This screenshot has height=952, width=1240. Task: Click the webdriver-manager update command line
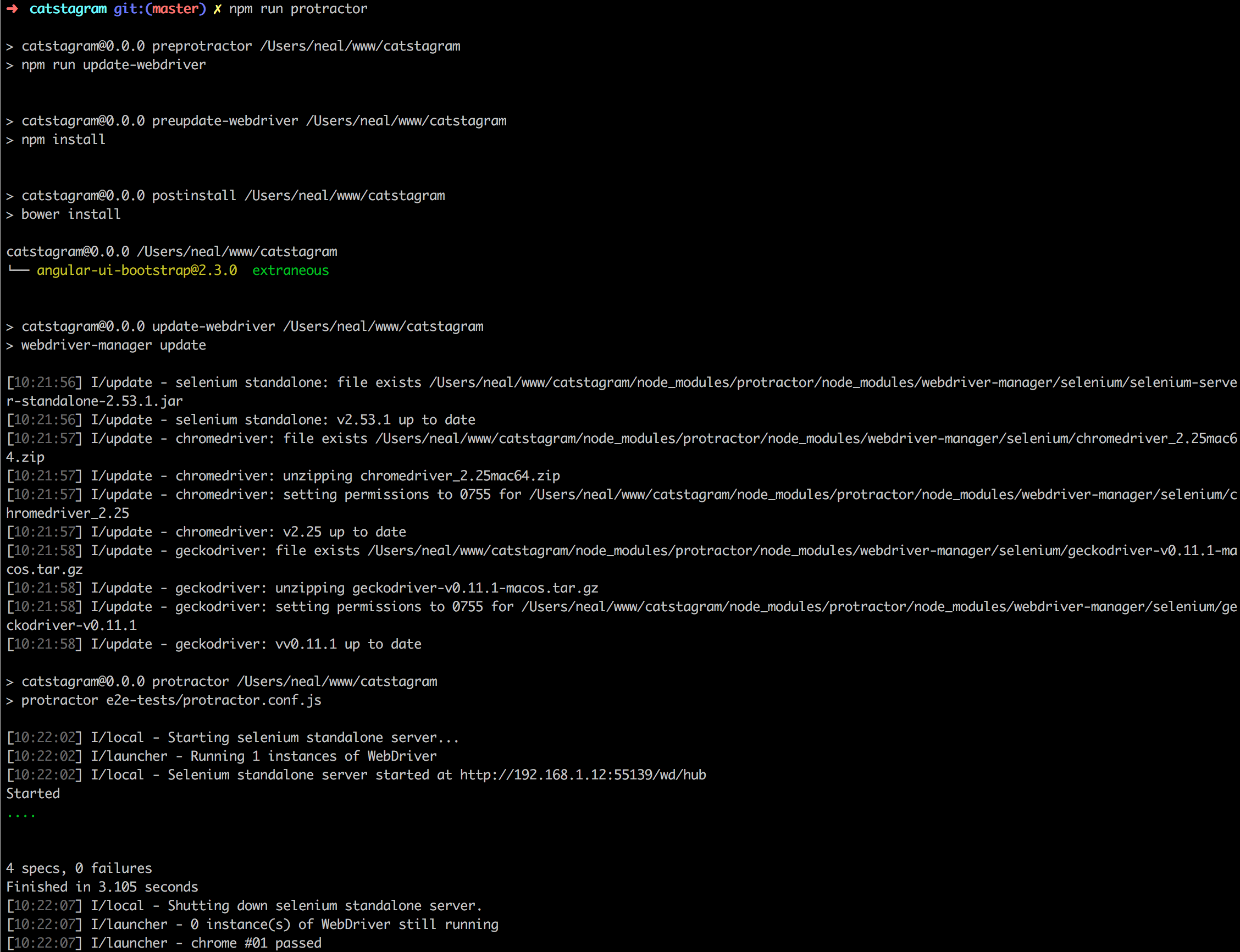[x=113, y=345]
